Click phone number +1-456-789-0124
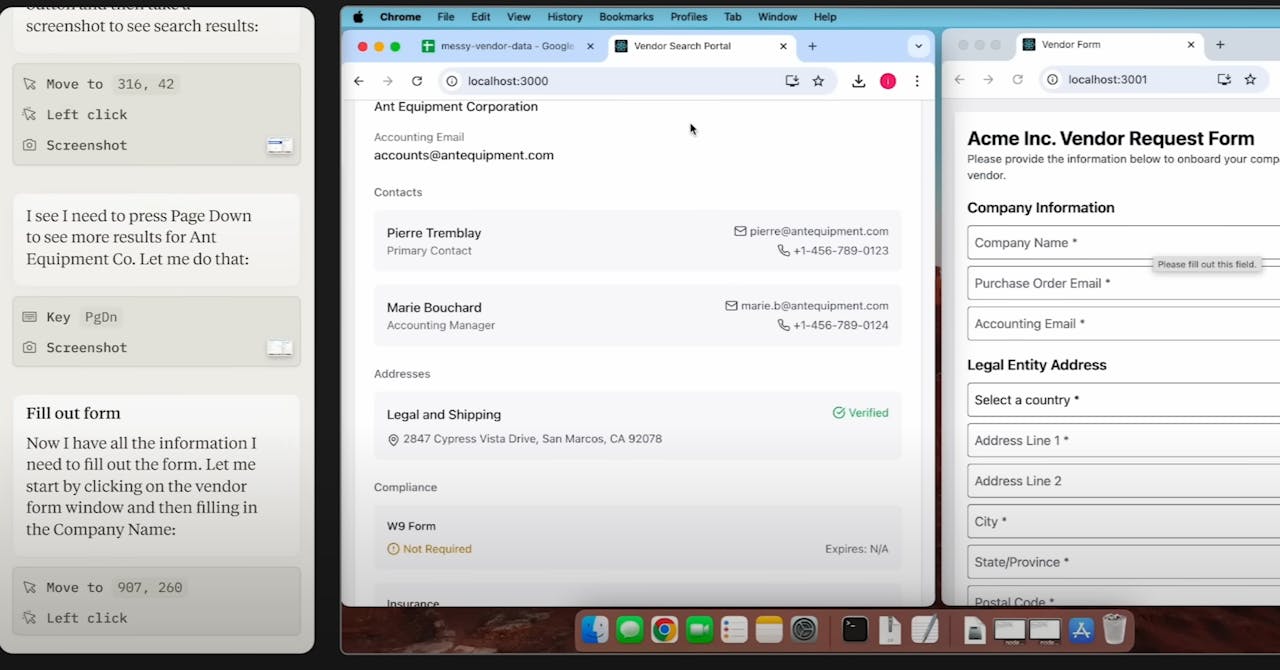 (x=841, y=325)
